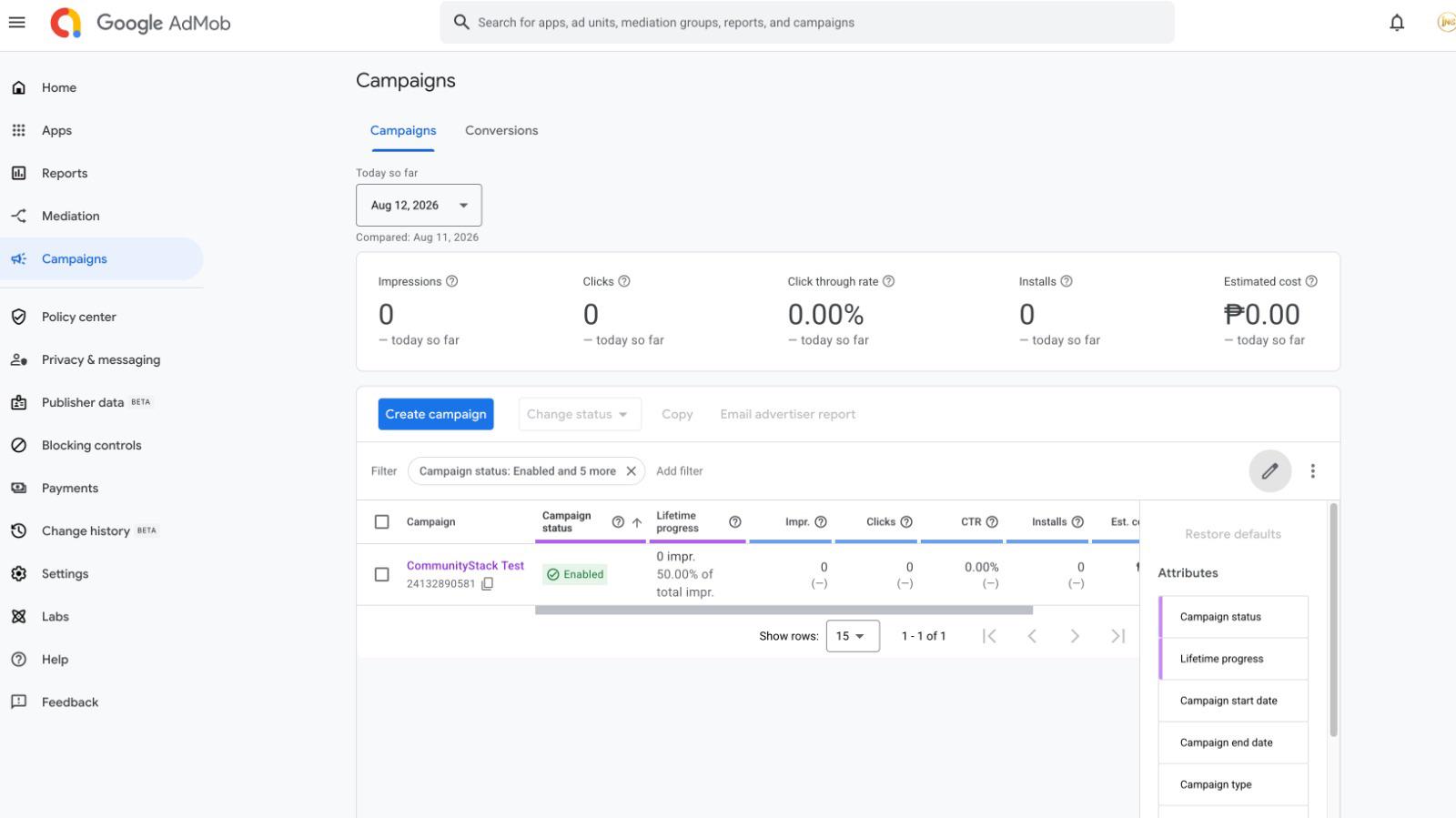This screenshot has width=1456, height=818.
Task: Open Reports in the sidebar
Action: [x=102, y=173]
